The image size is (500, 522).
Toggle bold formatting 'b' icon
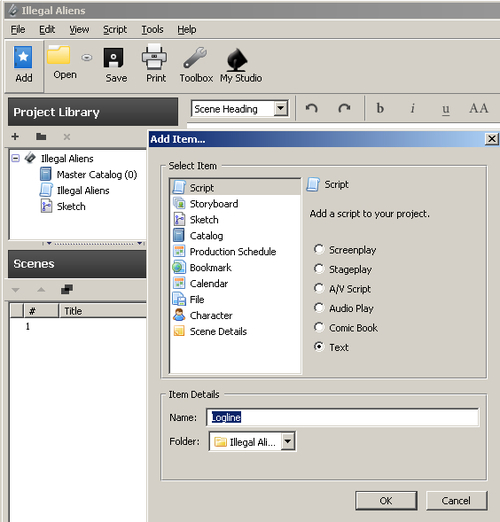tap(380, 108)
